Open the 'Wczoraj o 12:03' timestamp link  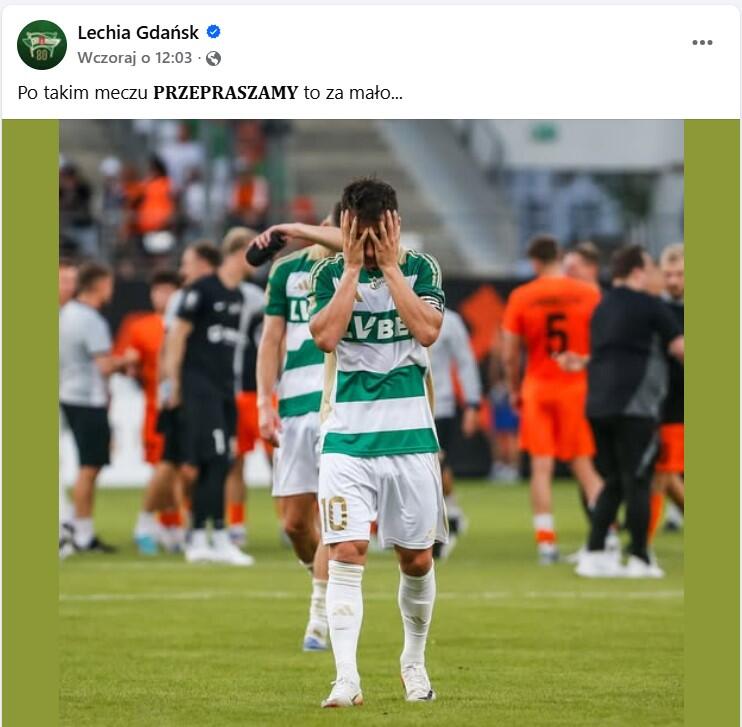tap(135, 58)
